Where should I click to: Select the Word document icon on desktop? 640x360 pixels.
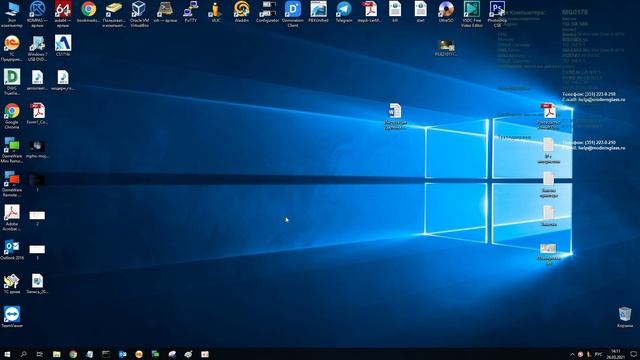(x=395, y=116)
